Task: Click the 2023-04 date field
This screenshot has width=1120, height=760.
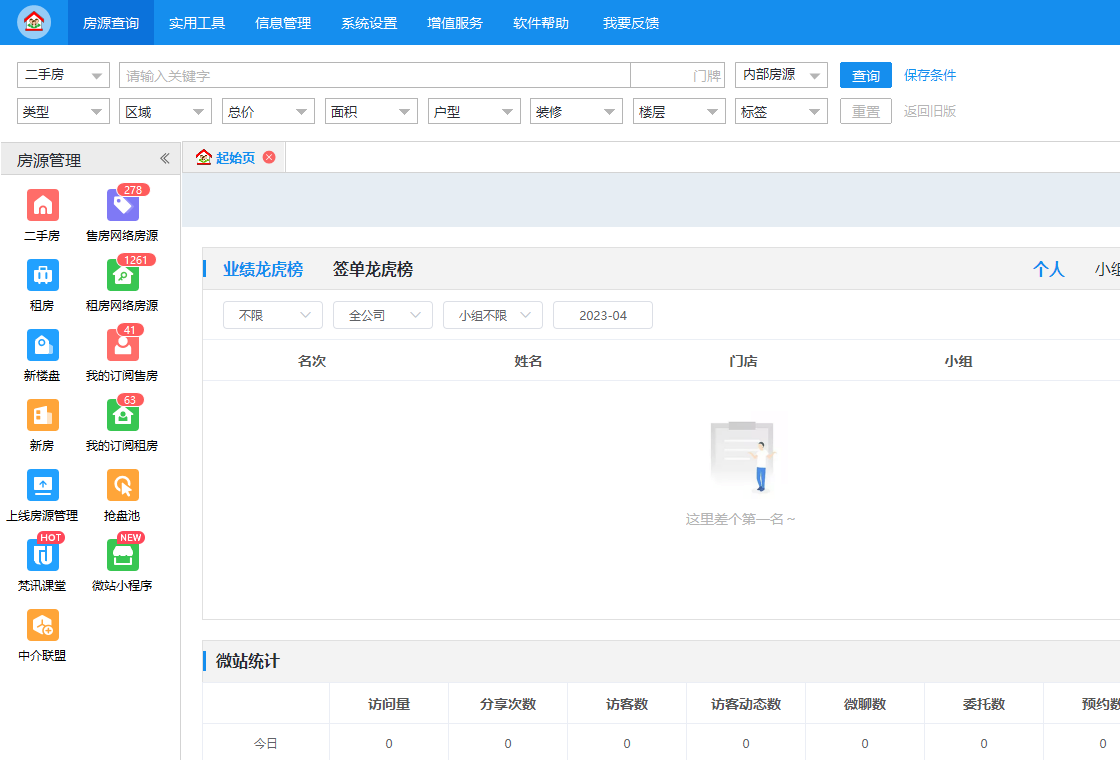Action: point(603,315)
